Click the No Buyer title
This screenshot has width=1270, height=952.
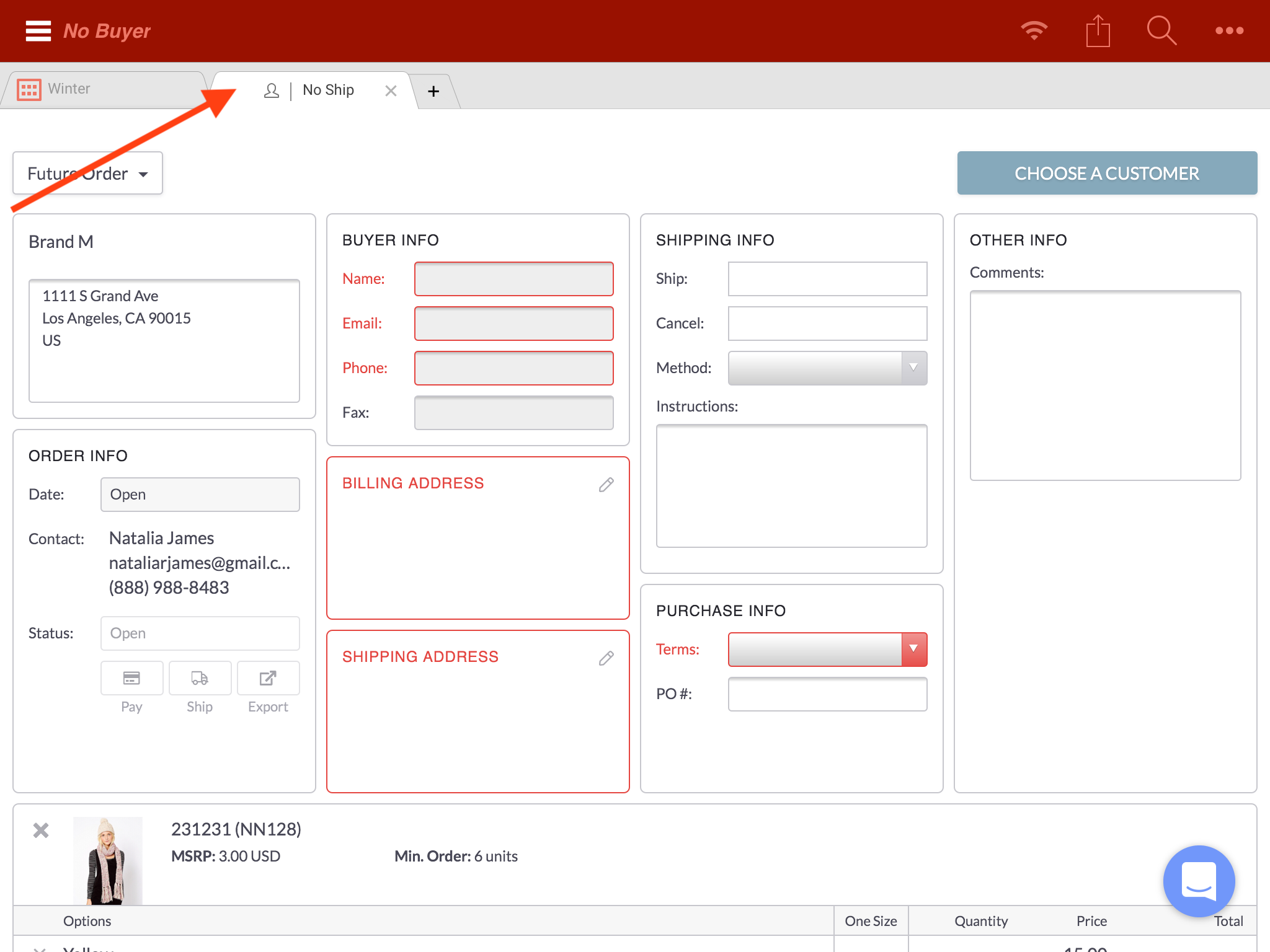tap(107, 31)
